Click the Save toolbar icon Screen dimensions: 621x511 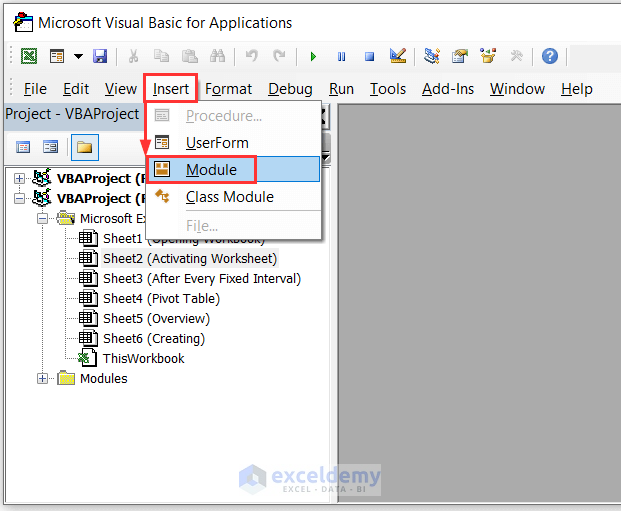click(x=100, y=56)
